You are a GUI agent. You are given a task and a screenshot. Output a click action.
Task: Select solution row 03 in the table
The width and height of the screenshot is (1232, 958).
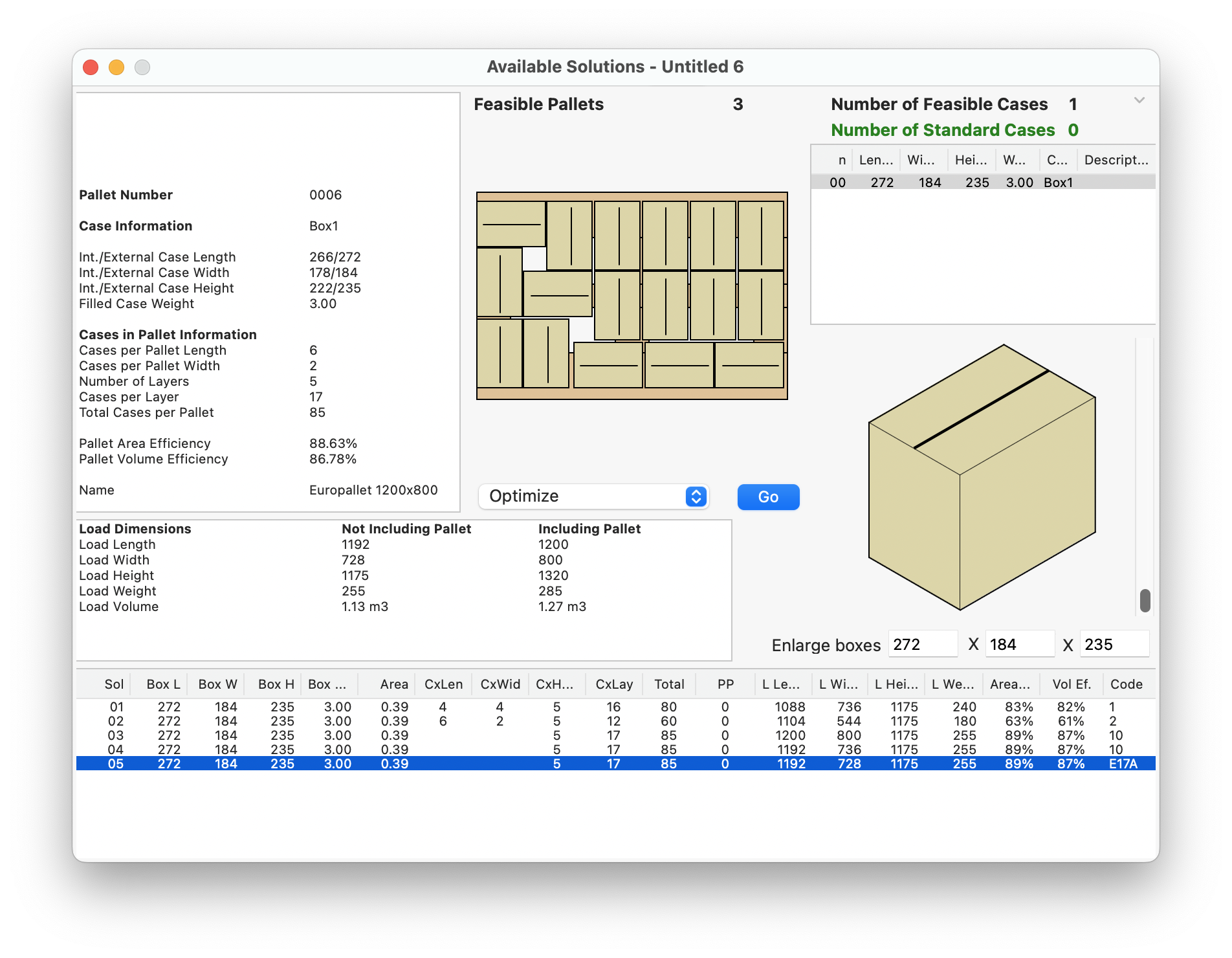615,735
